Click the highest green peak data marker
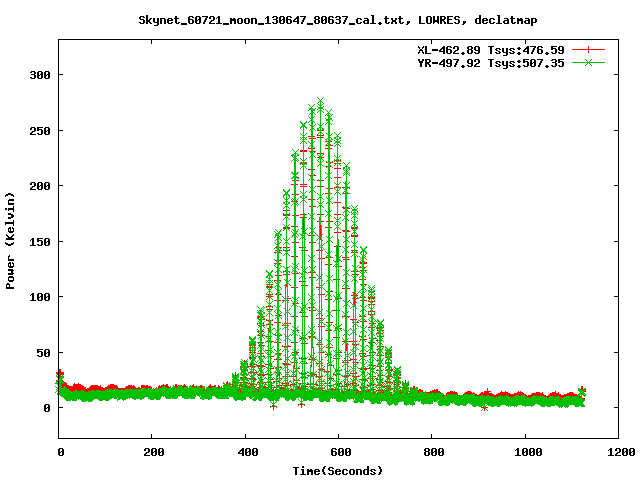640x480 pixels. 320,101
